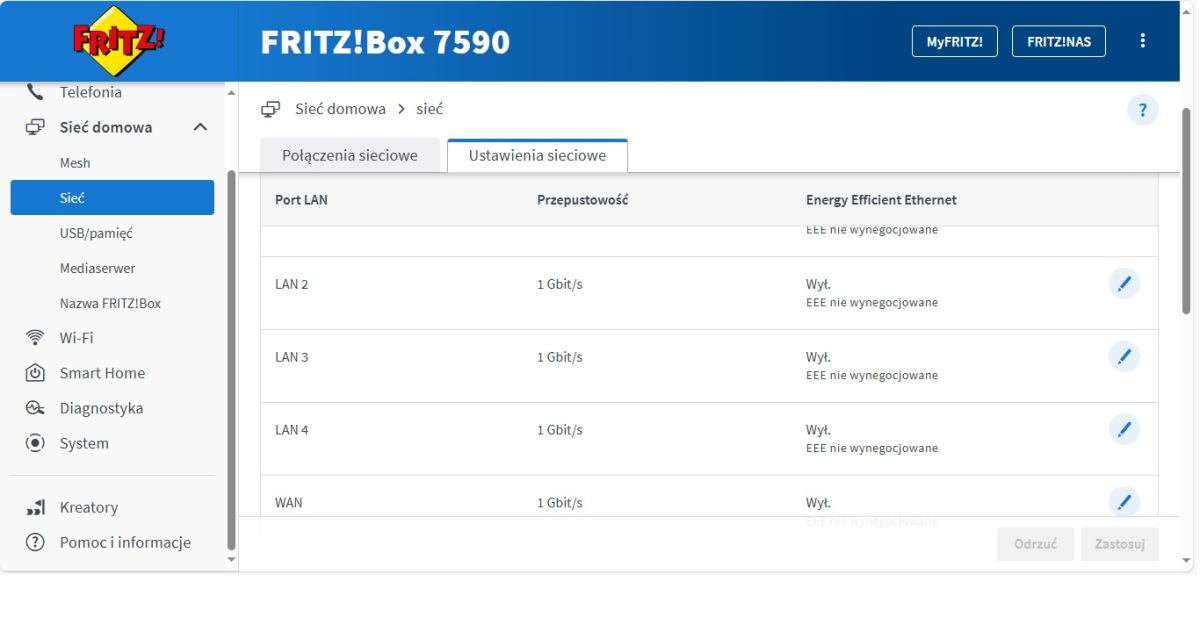Click the sidebar scrollbar thumb
This screenshot has height=639, width=1200.
(231, 360)
